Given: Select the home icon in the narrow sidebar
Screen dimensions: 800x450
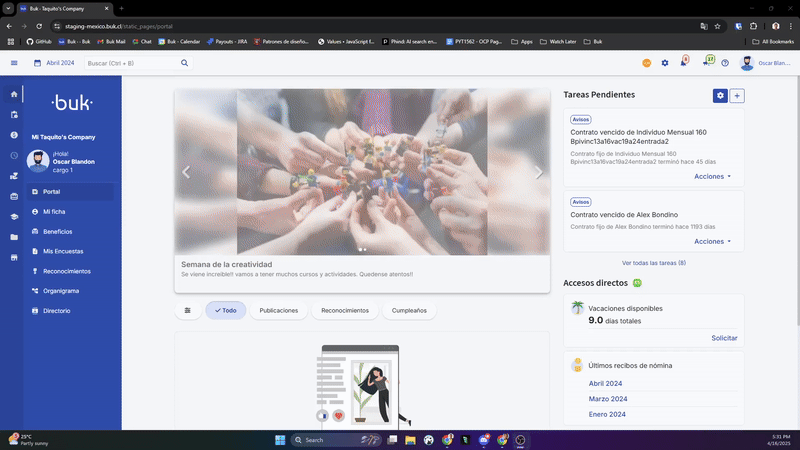Looking at the screenshot, I should tap(14, 94).
